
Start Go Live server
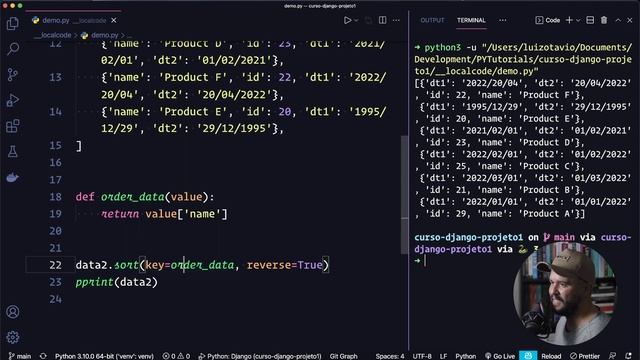tap(500, 356)
